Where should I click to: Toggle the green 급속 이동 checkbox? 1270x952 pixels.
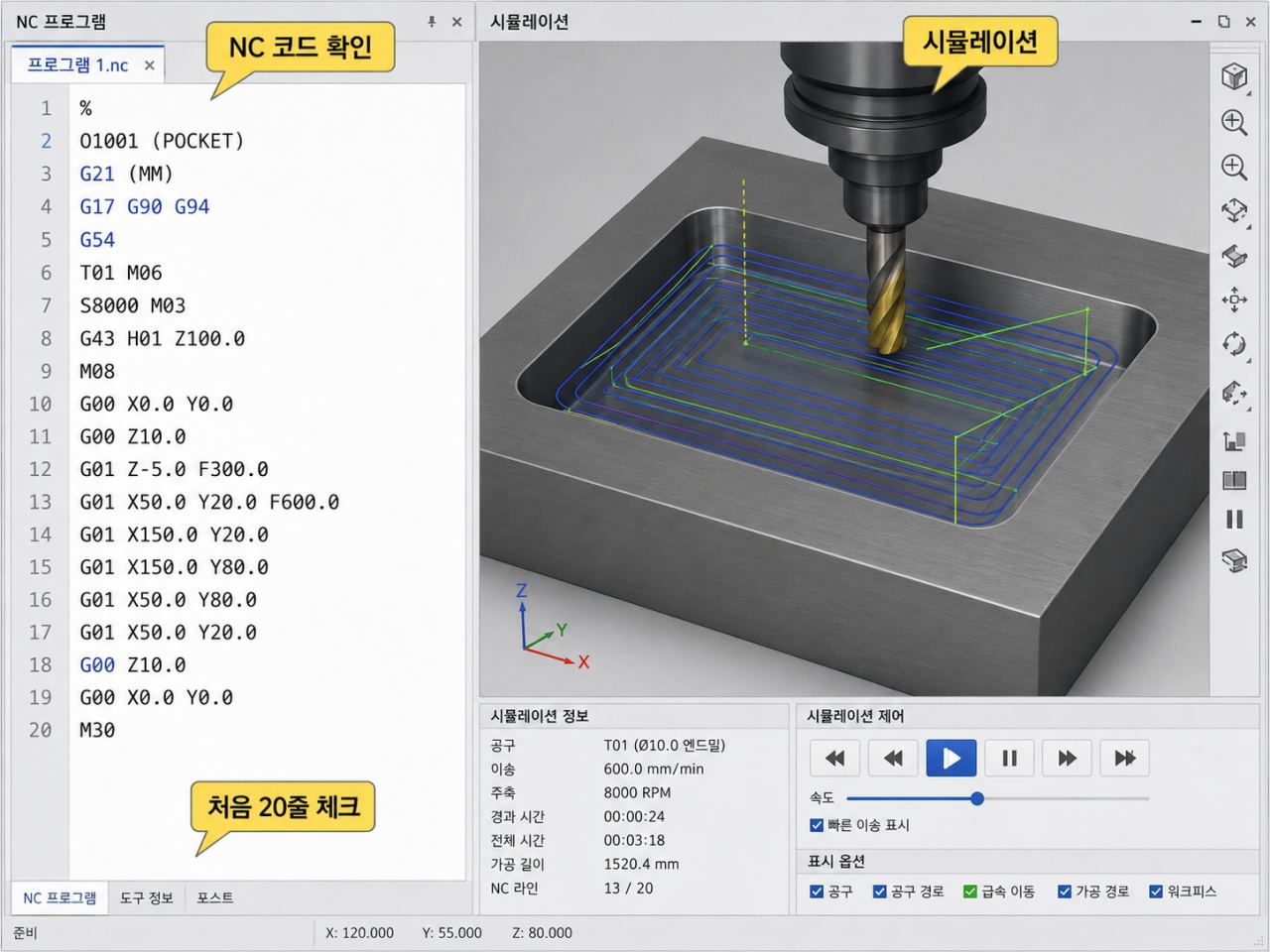coord(970,892)
